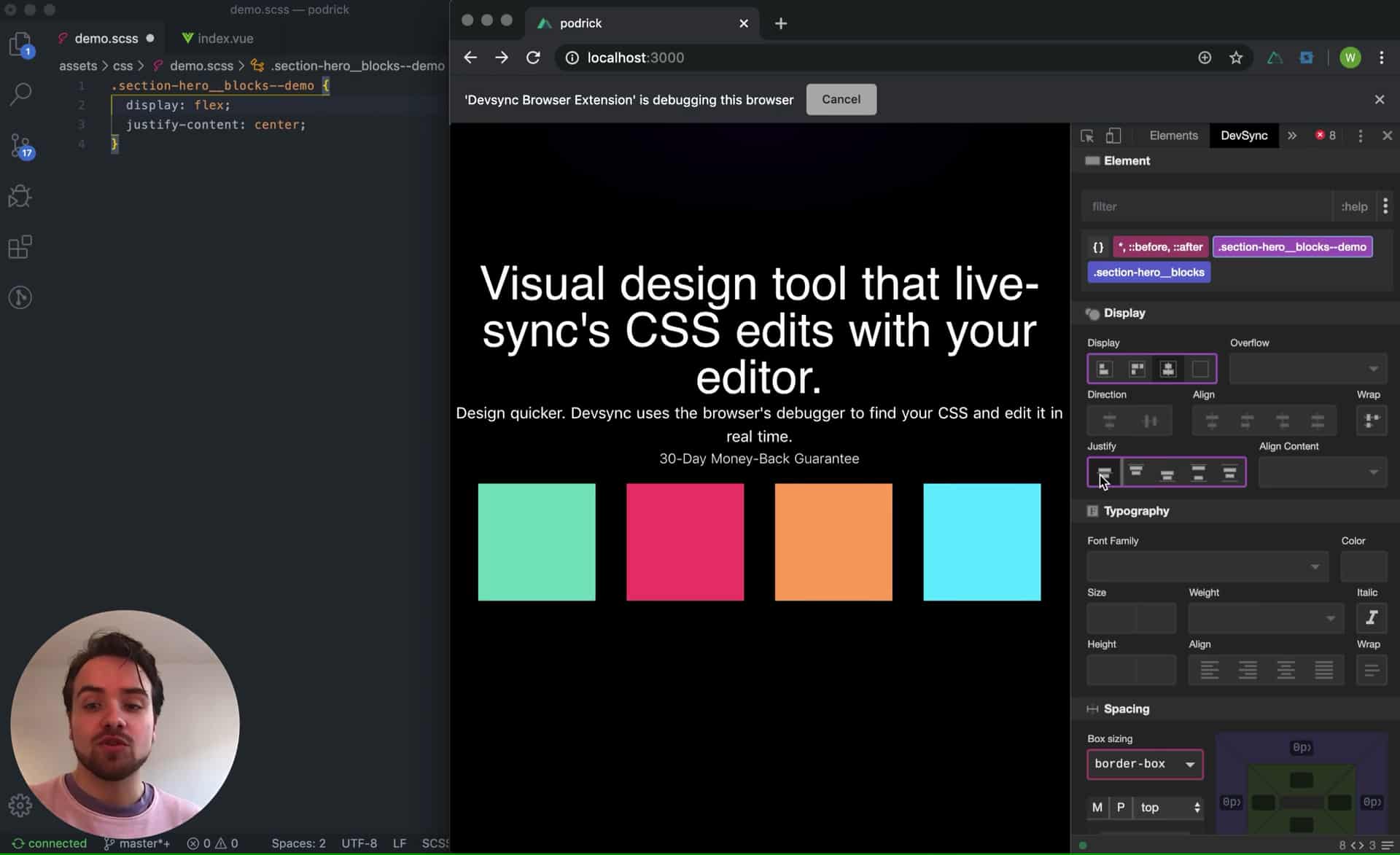
Task: Open the Run and Debug view
Action: pyautogui.click(x=20, y=196)
